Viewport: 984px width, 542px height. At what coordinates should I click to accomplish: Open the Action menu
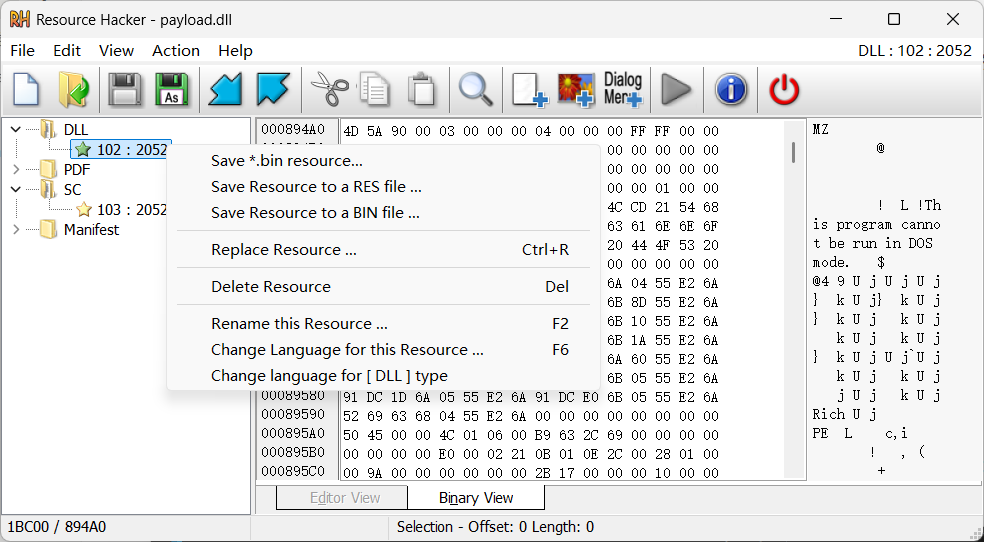click(x=176, y=51)
